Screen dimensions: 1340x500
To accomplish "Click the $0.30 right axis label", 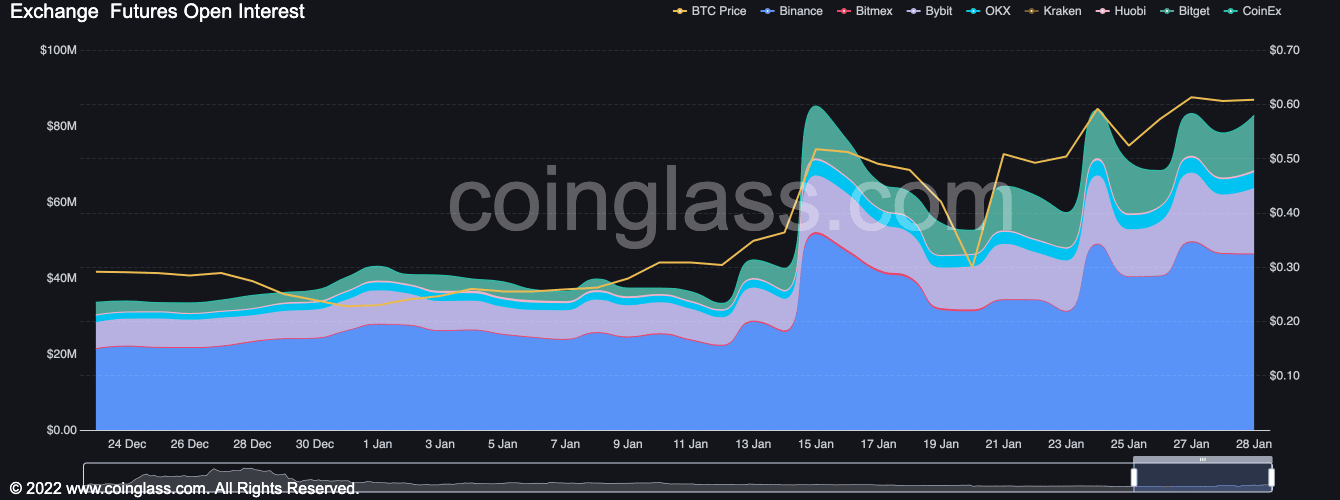I will [1283, 267].
